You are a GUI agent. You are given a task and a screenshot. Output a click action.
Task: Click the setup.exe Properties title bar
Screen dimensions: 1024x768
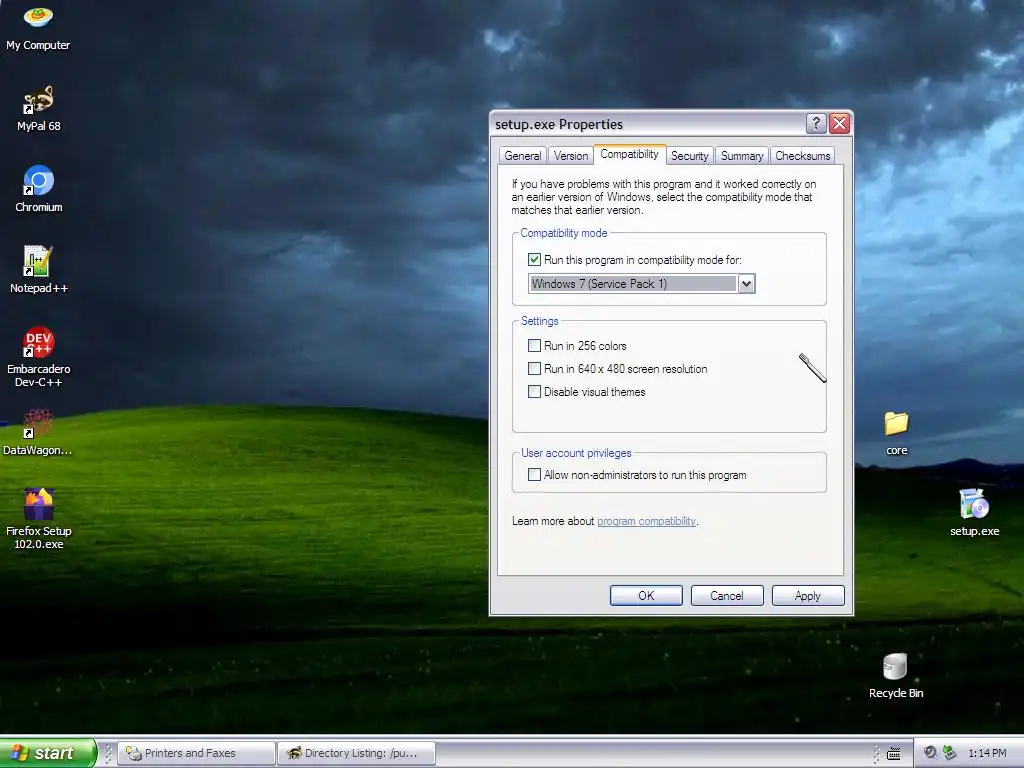pyautogui.click(x=647, y=124)
